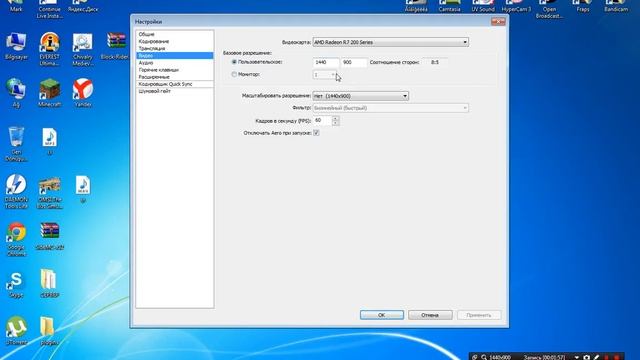Open the network Ağ desktop icon
Image resolution: width=640 pixels, height=360 pixels.
[x=16, y=93]
